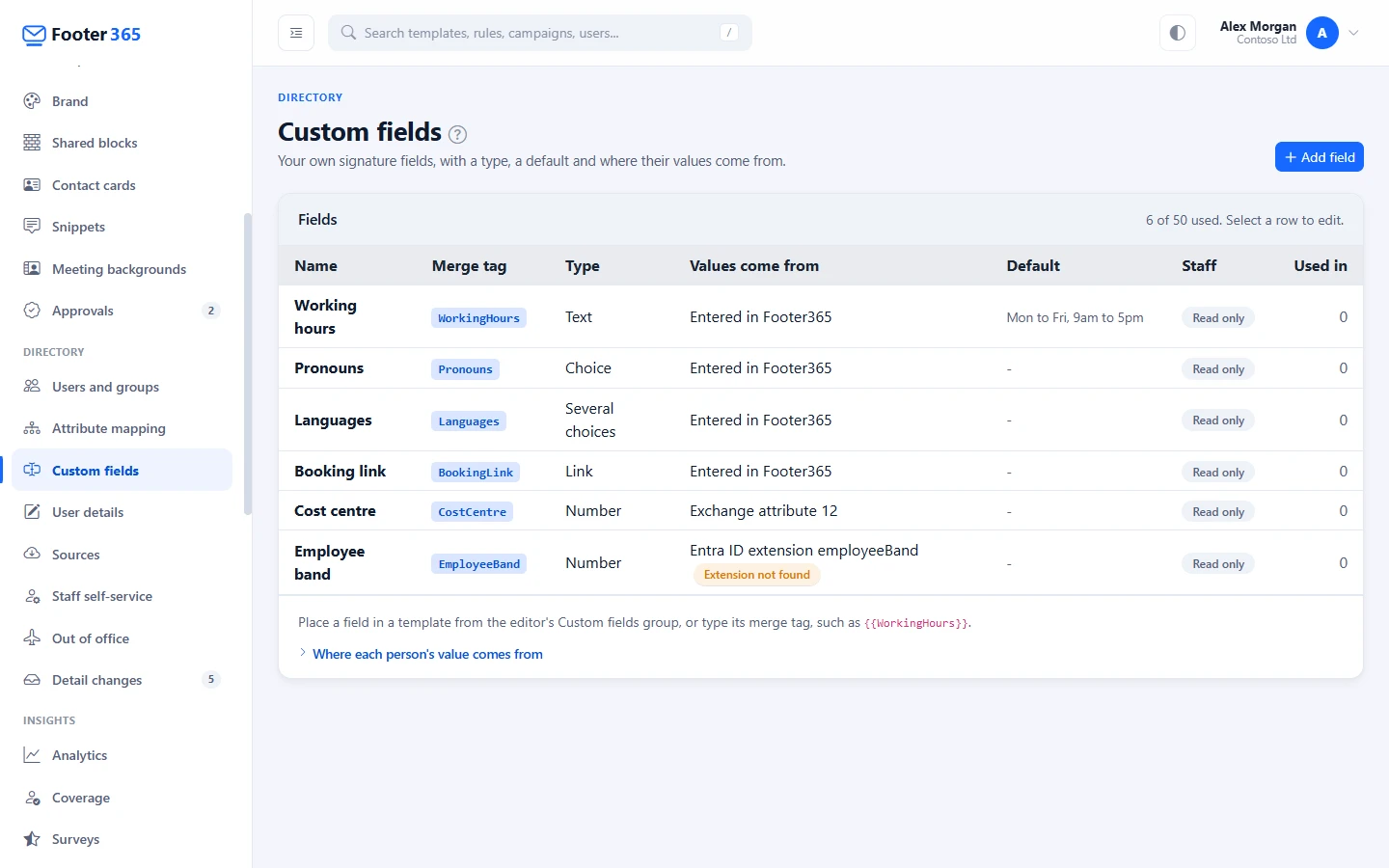This screenshot has height=868, width=1389.
Task: Click the Languages merge tag chip
Action: [469, 421]
